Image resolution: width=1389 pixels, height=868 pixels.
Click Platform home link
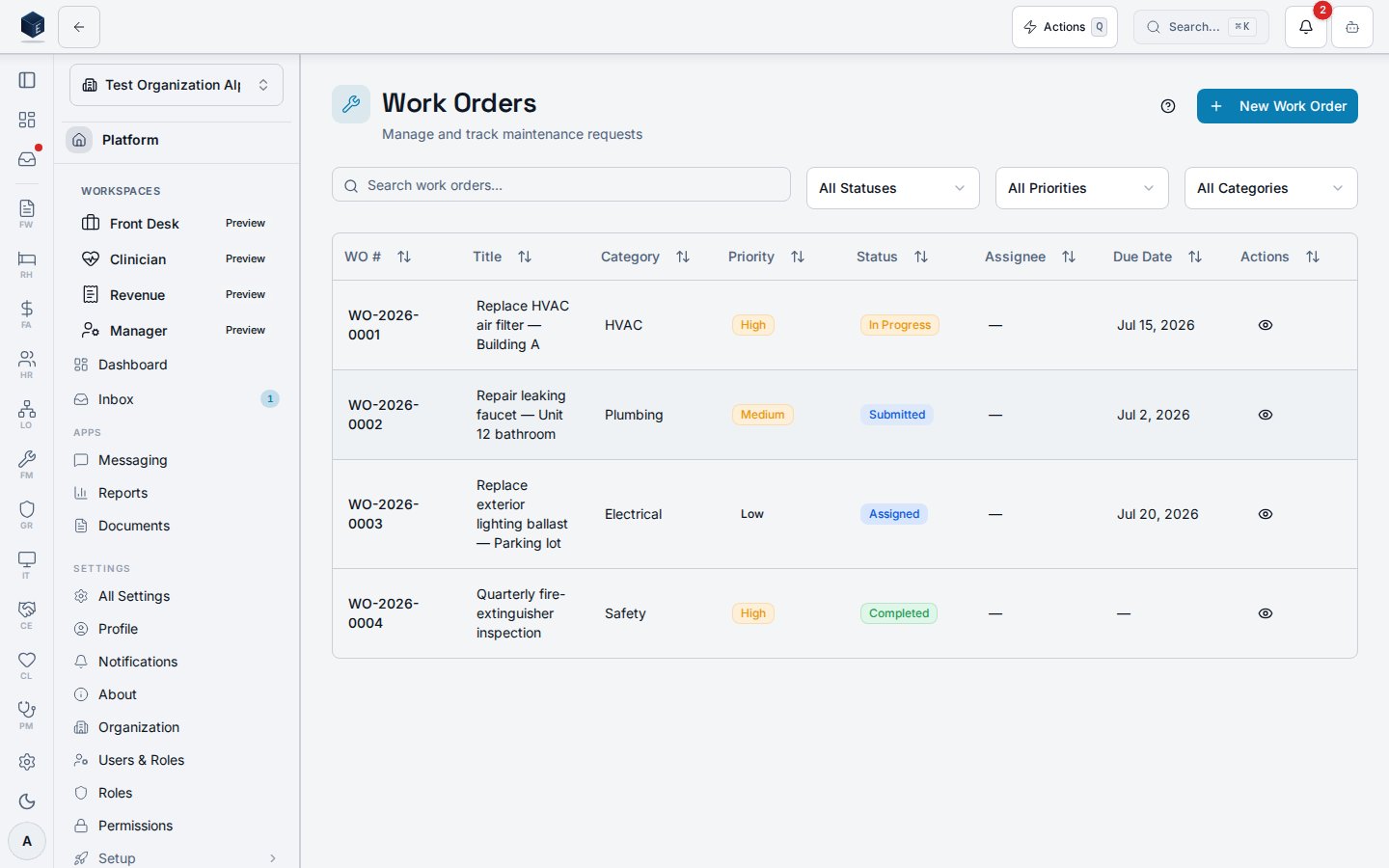[x=177, y=140]
